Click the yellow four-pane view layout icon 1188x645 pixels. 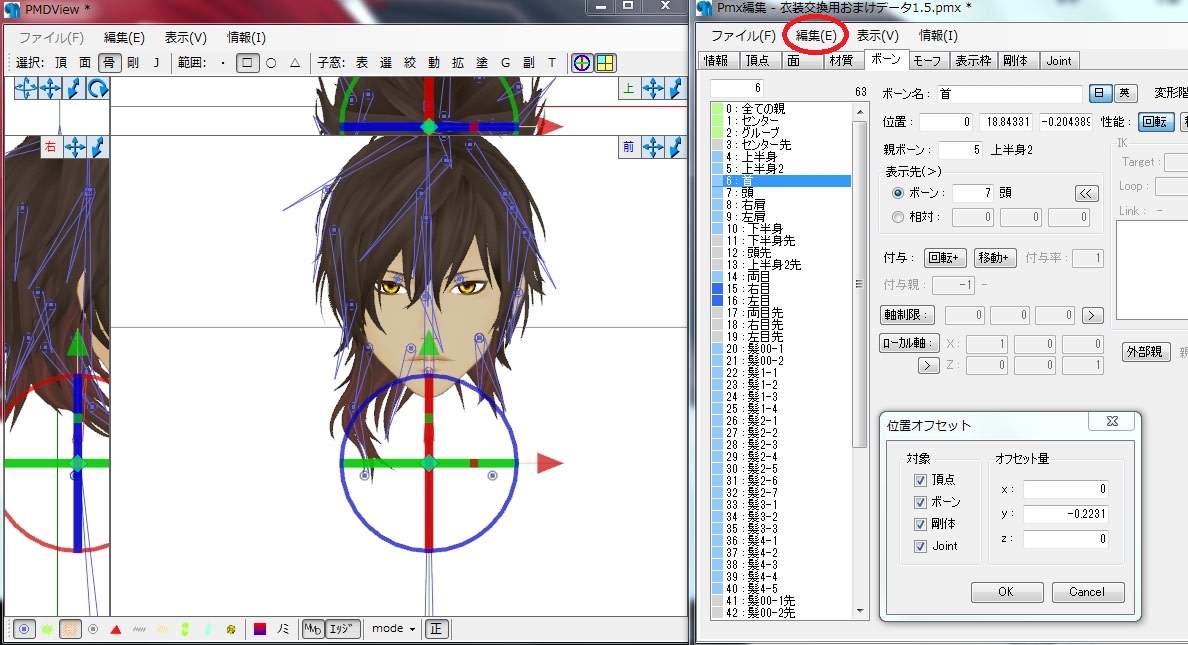tap(605, 63)
